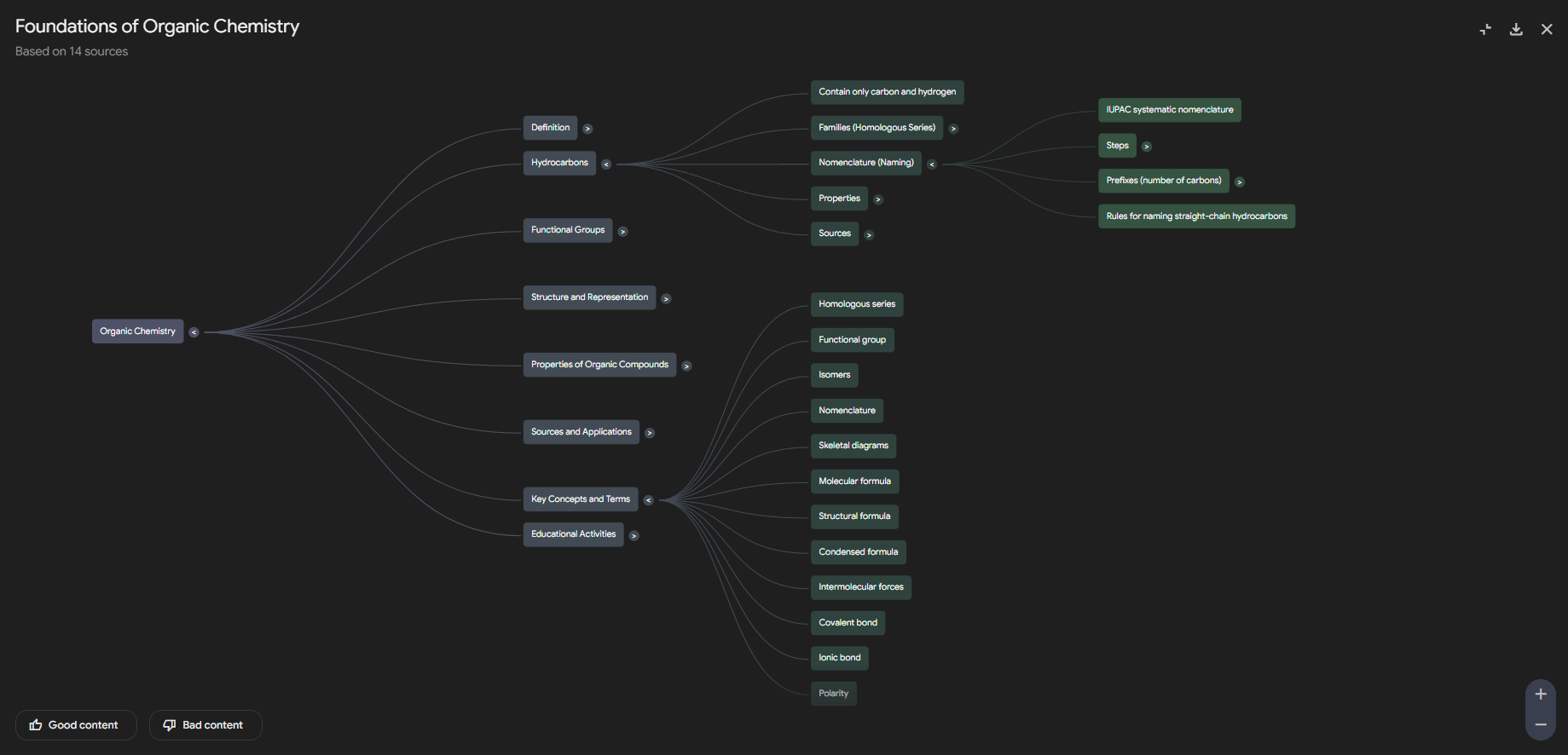Select the Organic Chemistry root node
The image size is (1568, 755).
tap(137, 331)
